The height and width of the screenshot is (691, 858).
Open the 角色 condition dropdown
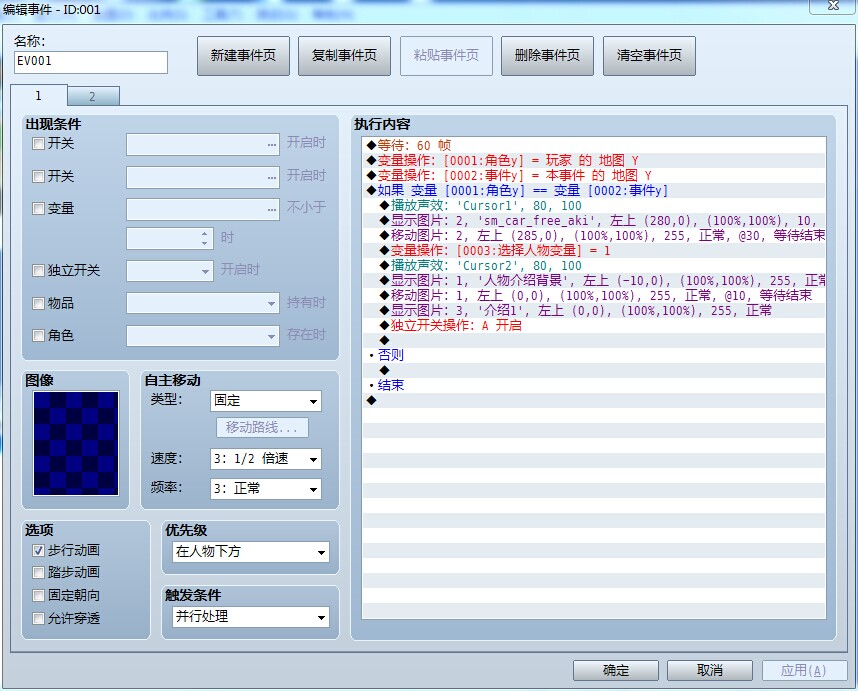coord(202,336)
